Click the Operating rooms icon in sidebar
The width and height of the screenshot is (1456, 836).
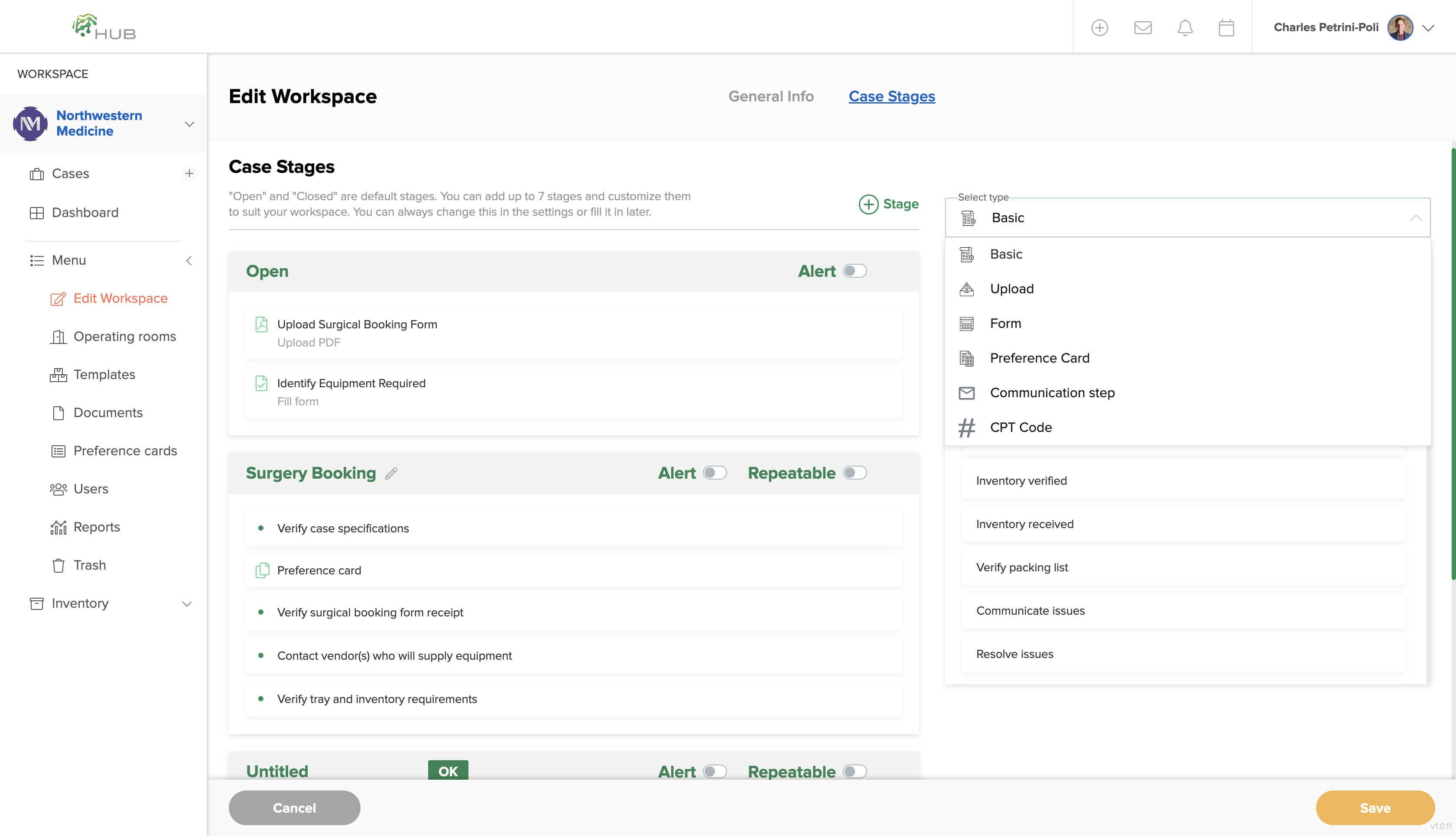point(58,337)
